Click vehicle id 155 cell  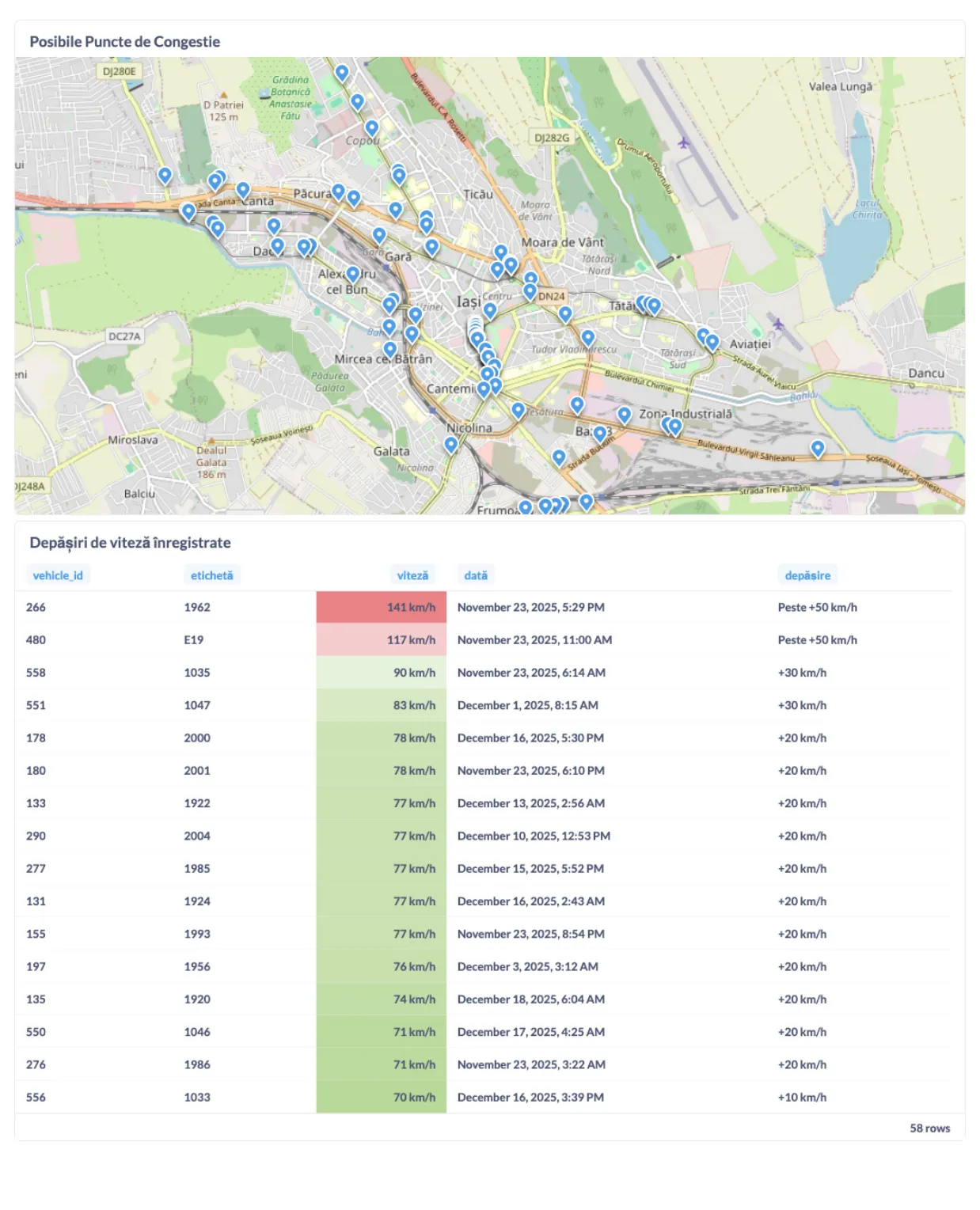click(x=36, y=935)
